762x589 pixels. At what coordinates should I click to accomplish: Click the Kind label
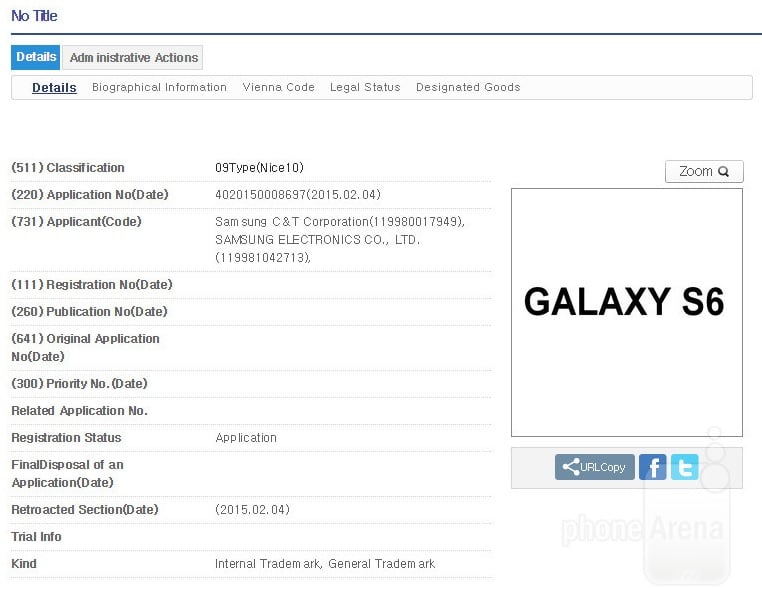tap(24, 564)
